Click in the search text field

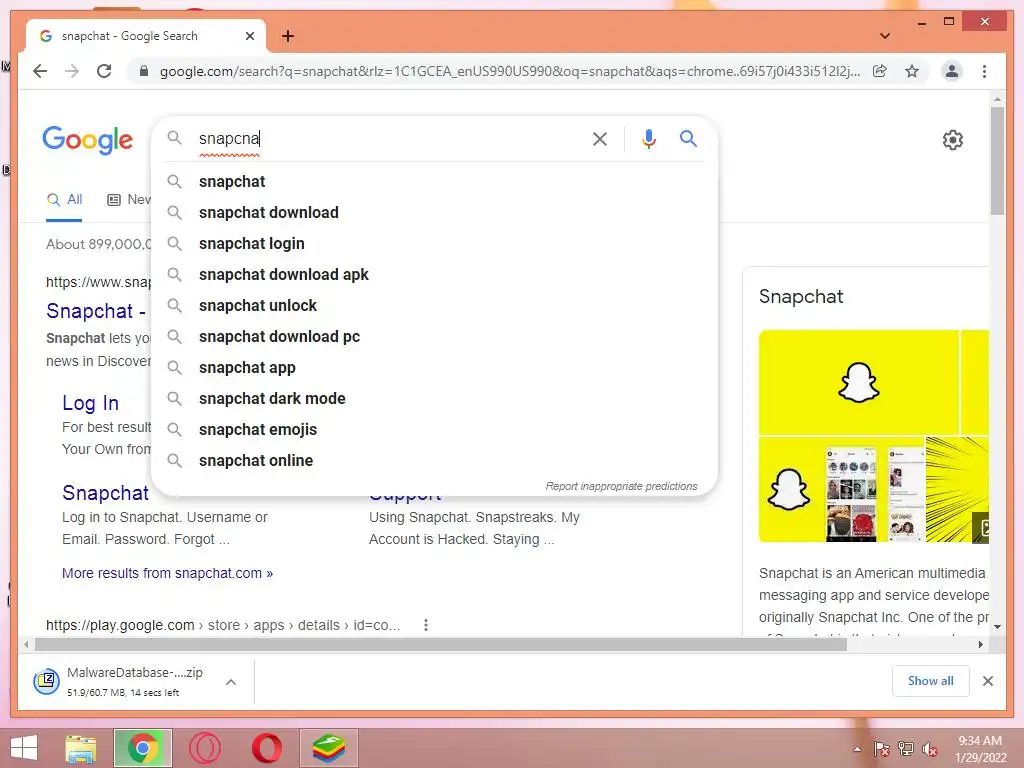click(x=389, y=138)
